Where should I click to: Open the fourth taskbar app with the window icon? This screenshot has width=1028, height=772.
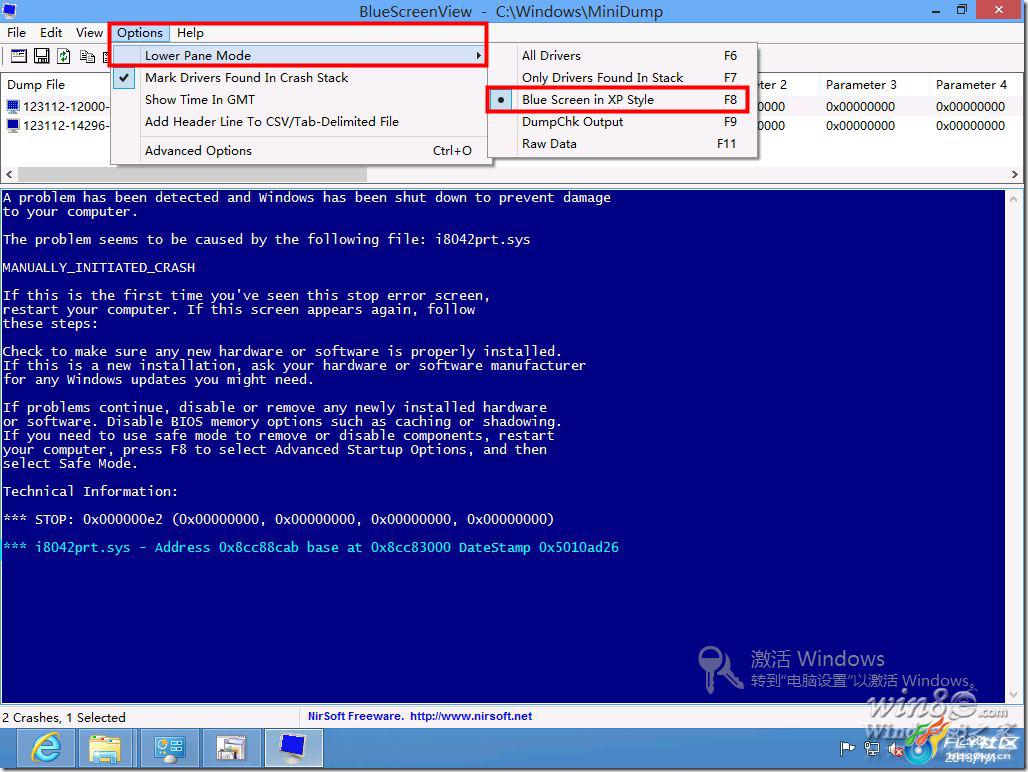click(231, 748)
